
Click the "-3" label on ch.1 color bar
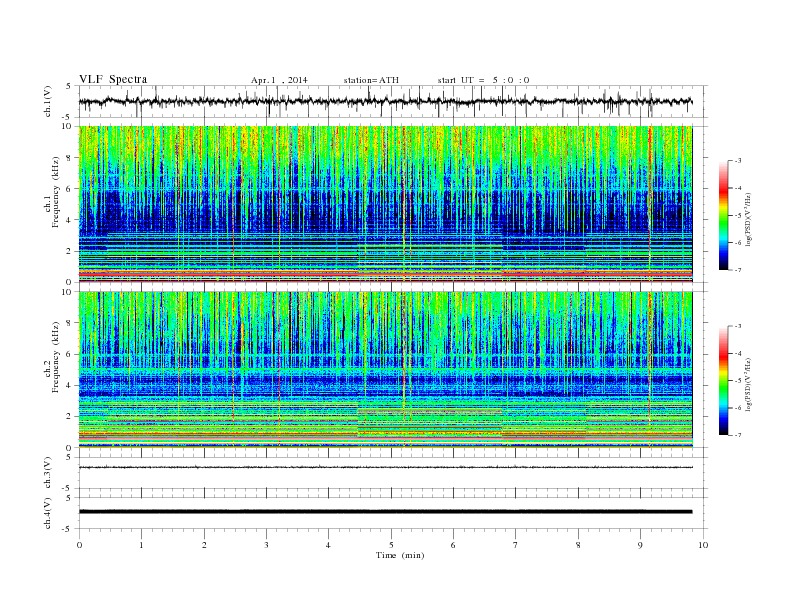pos(737,161)
